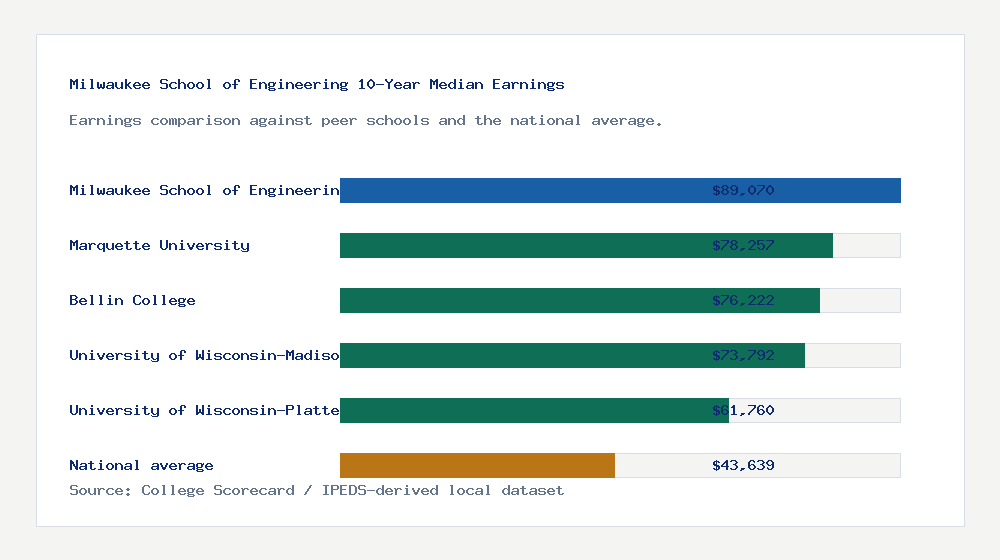Click the chart title about 10-Year Median Earnings
The width and height of the screenshot is (1000, 560).
pyautogui.click(x=317, y=84)
